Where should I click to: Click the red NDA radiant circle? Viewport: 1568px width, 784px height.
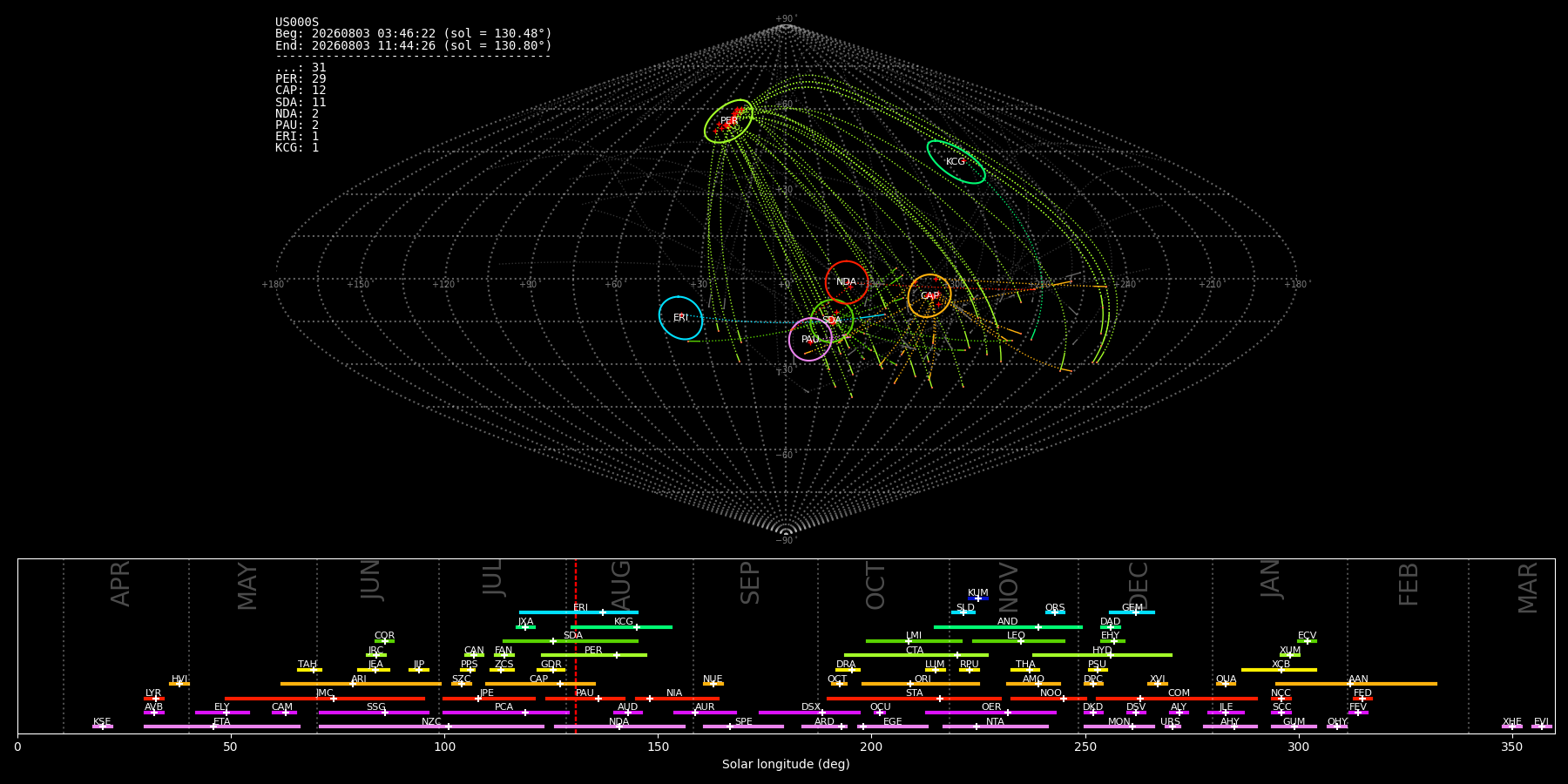[847, 282]
